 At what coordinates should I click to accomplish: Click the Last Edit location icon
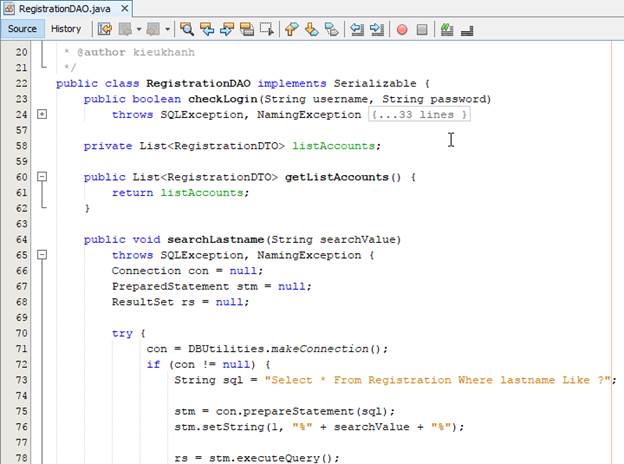pyautogui.click(x=105, y=29)
